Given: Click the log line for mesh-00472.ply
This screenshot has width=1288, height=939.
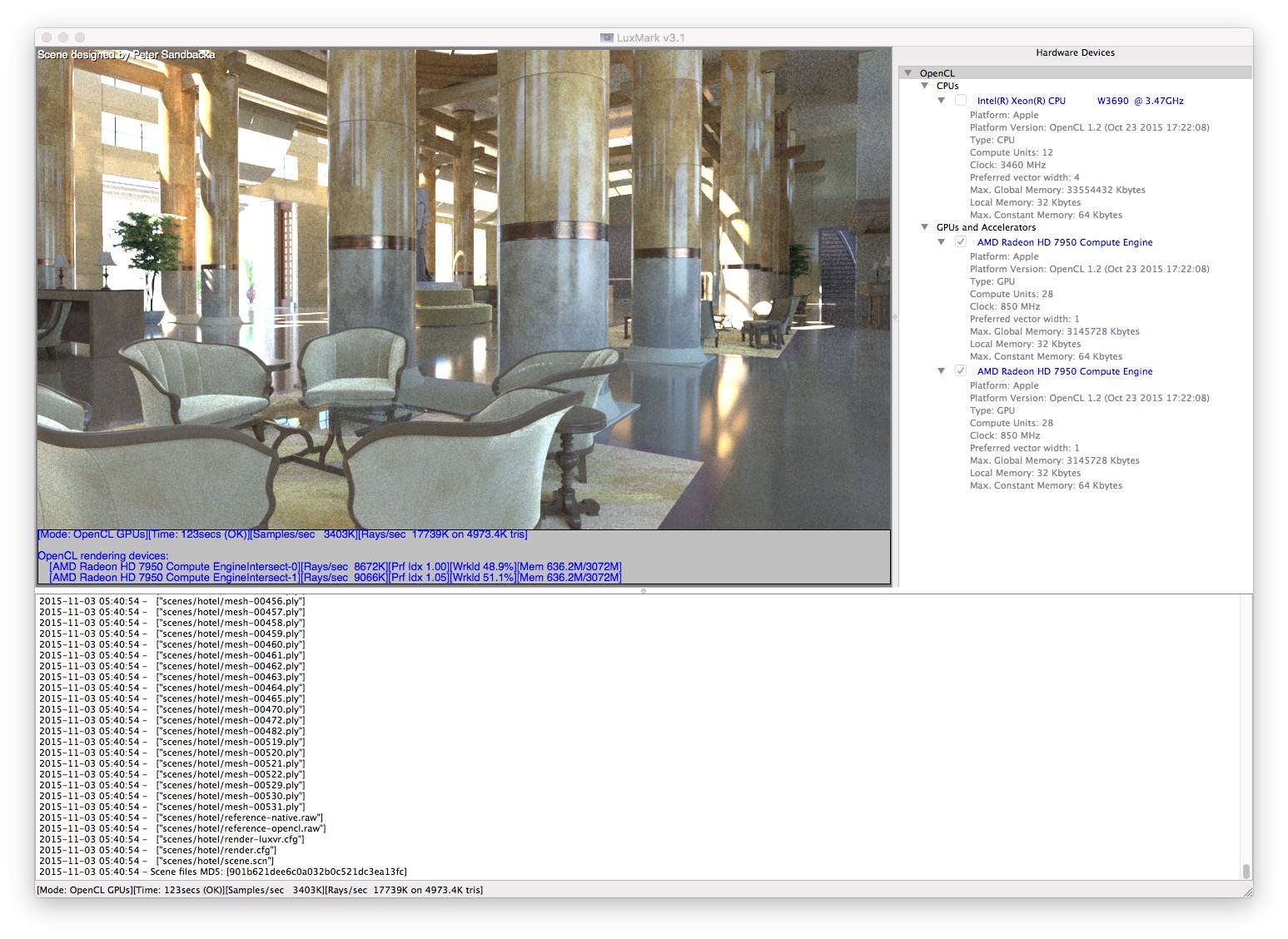Looking at the screenshot, I should click(172, 720).
